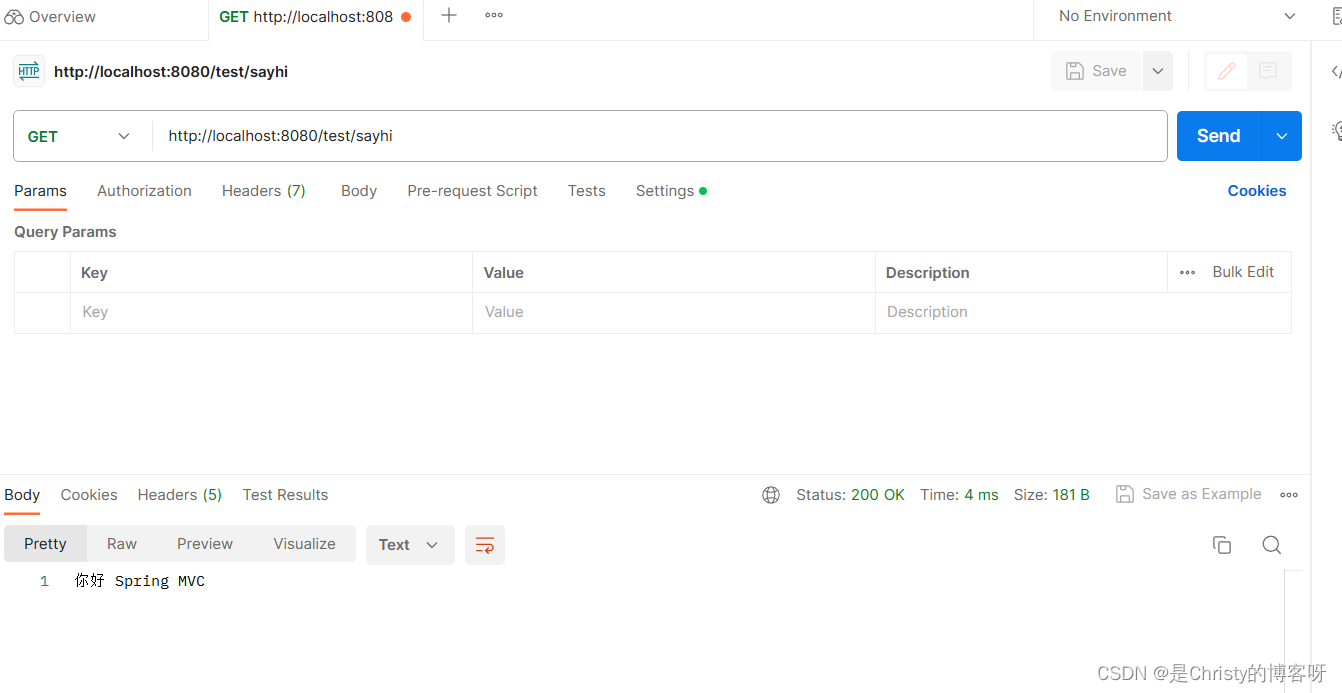Open the Pre-request Script tab

point(473,191)
